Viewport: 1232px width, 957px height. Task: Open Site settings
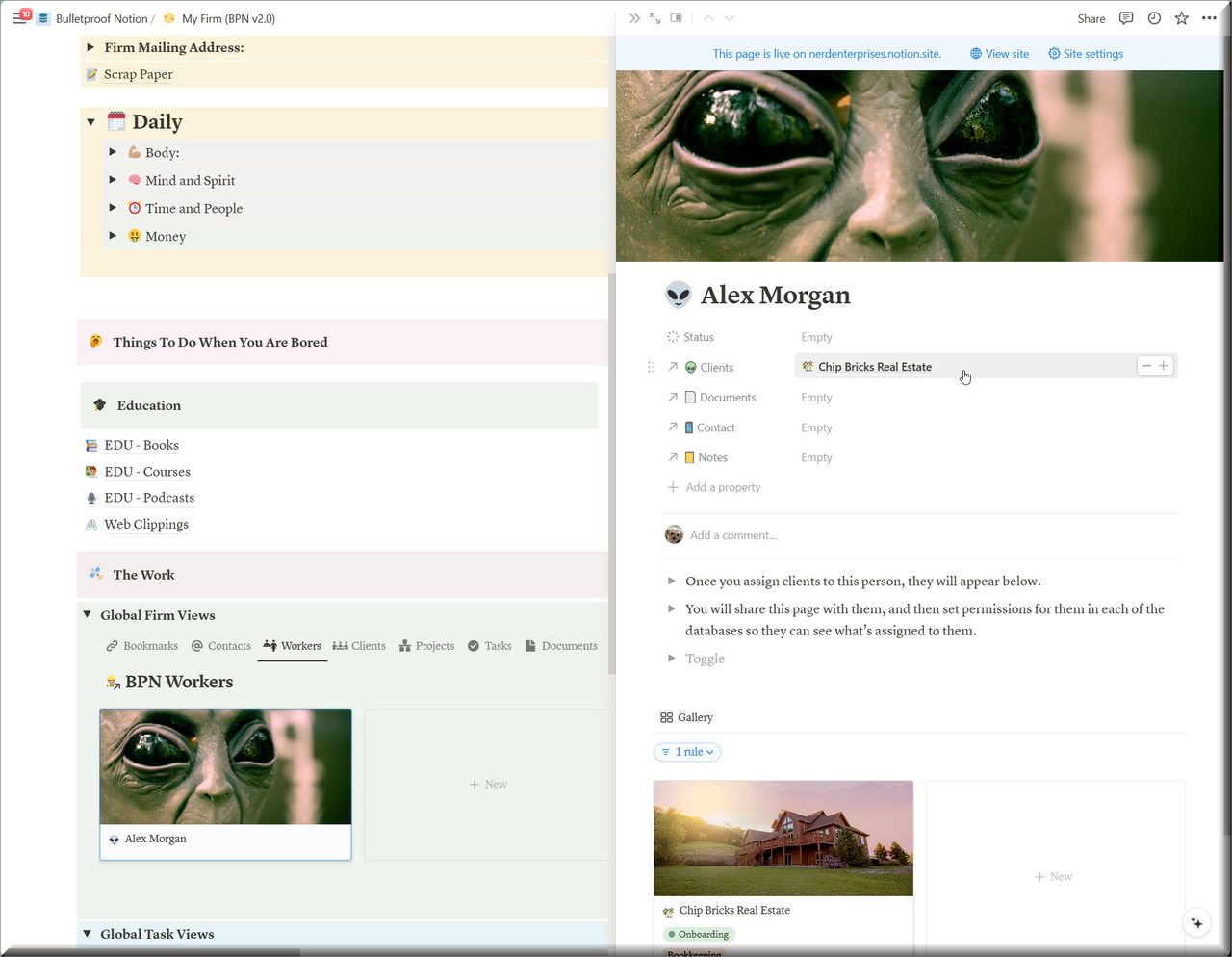1086,54
